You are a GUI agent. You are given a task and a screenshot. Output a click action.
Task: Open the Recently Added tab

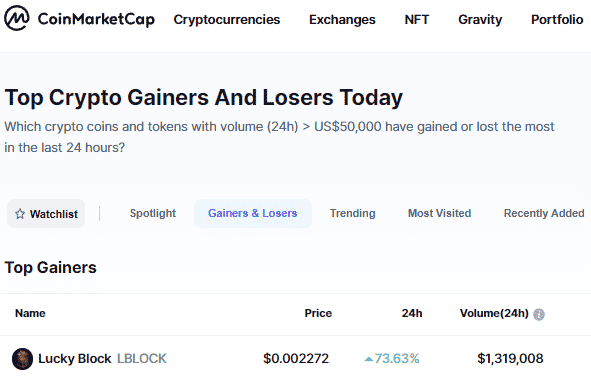point(544,213)
